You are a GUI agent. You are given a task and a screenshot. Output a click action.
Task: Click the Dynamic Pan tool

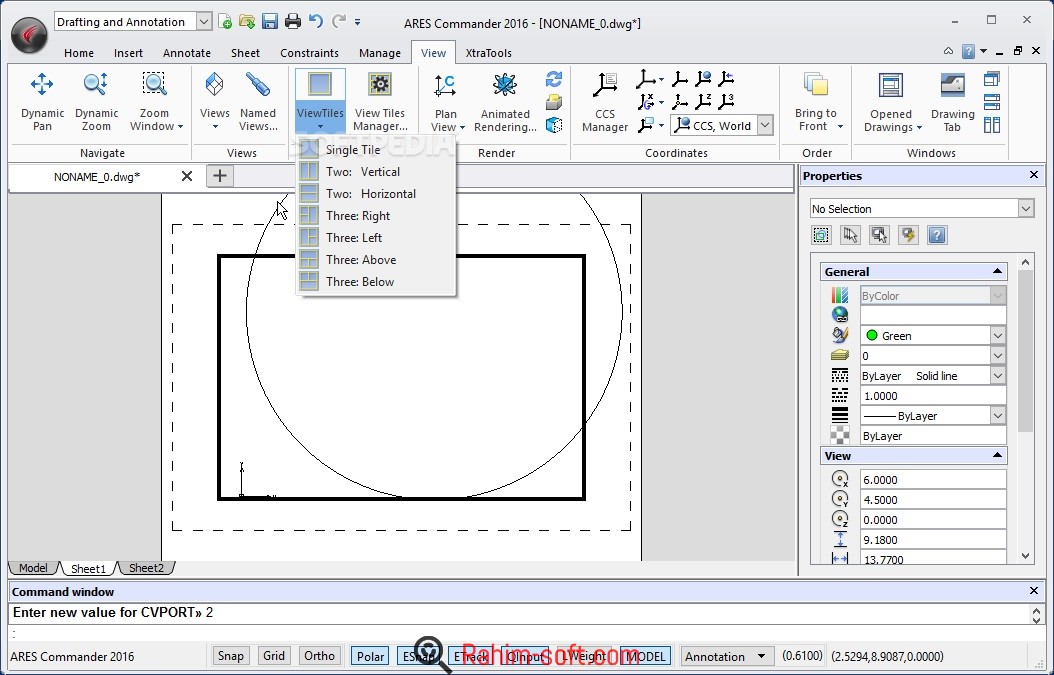pos(42,101)
